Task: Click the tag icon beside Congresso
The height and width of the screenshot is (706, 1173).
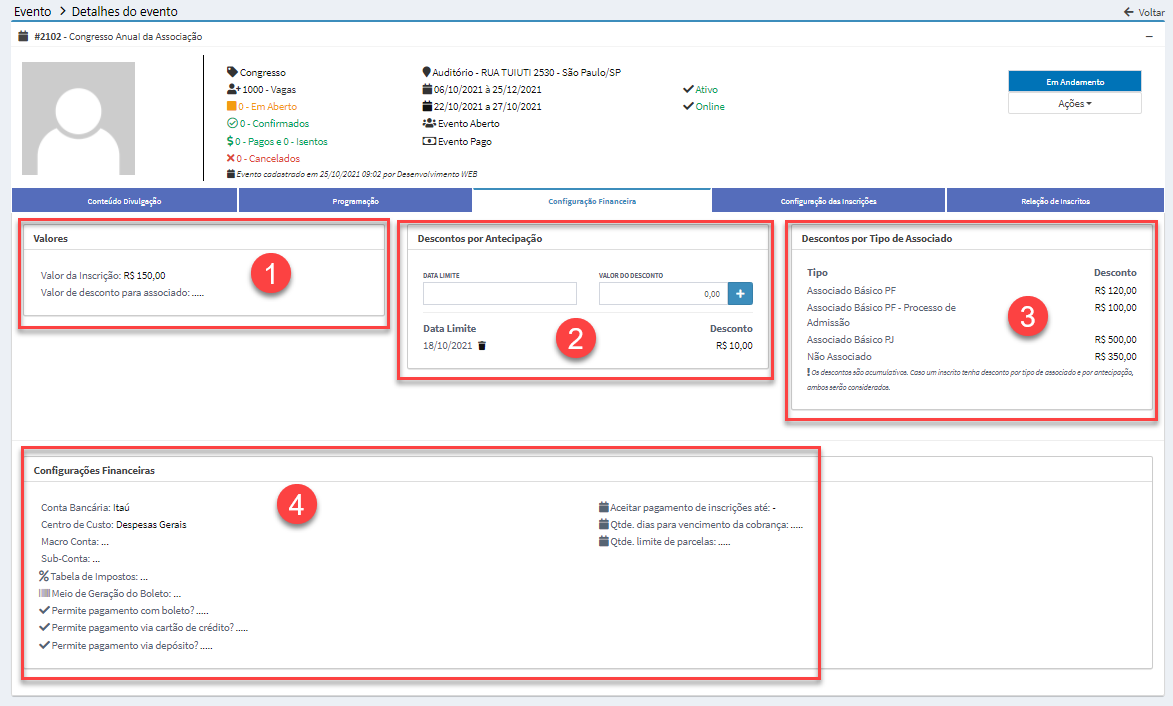Action: pos(232,73)
